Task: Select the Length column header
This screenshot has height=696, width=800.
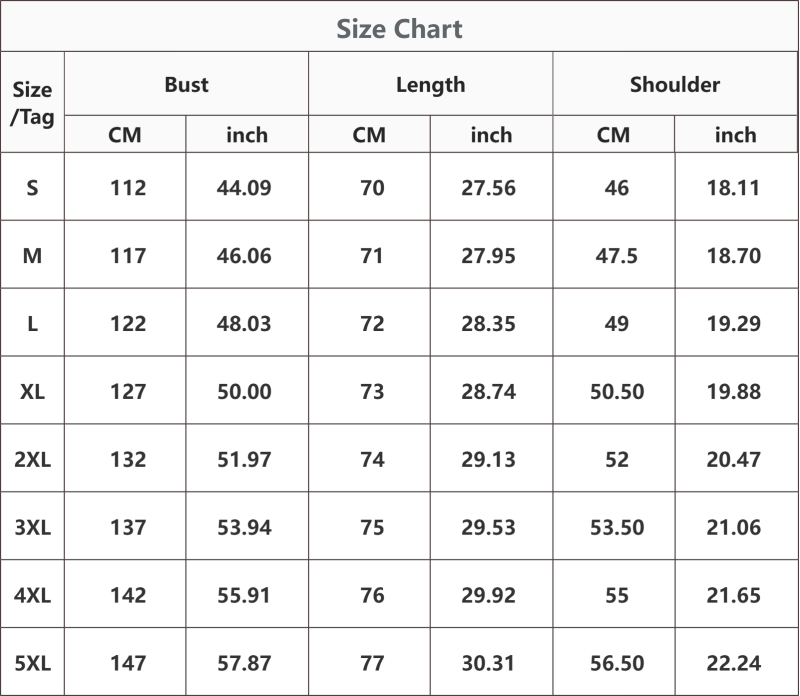Action: (431, 85)
